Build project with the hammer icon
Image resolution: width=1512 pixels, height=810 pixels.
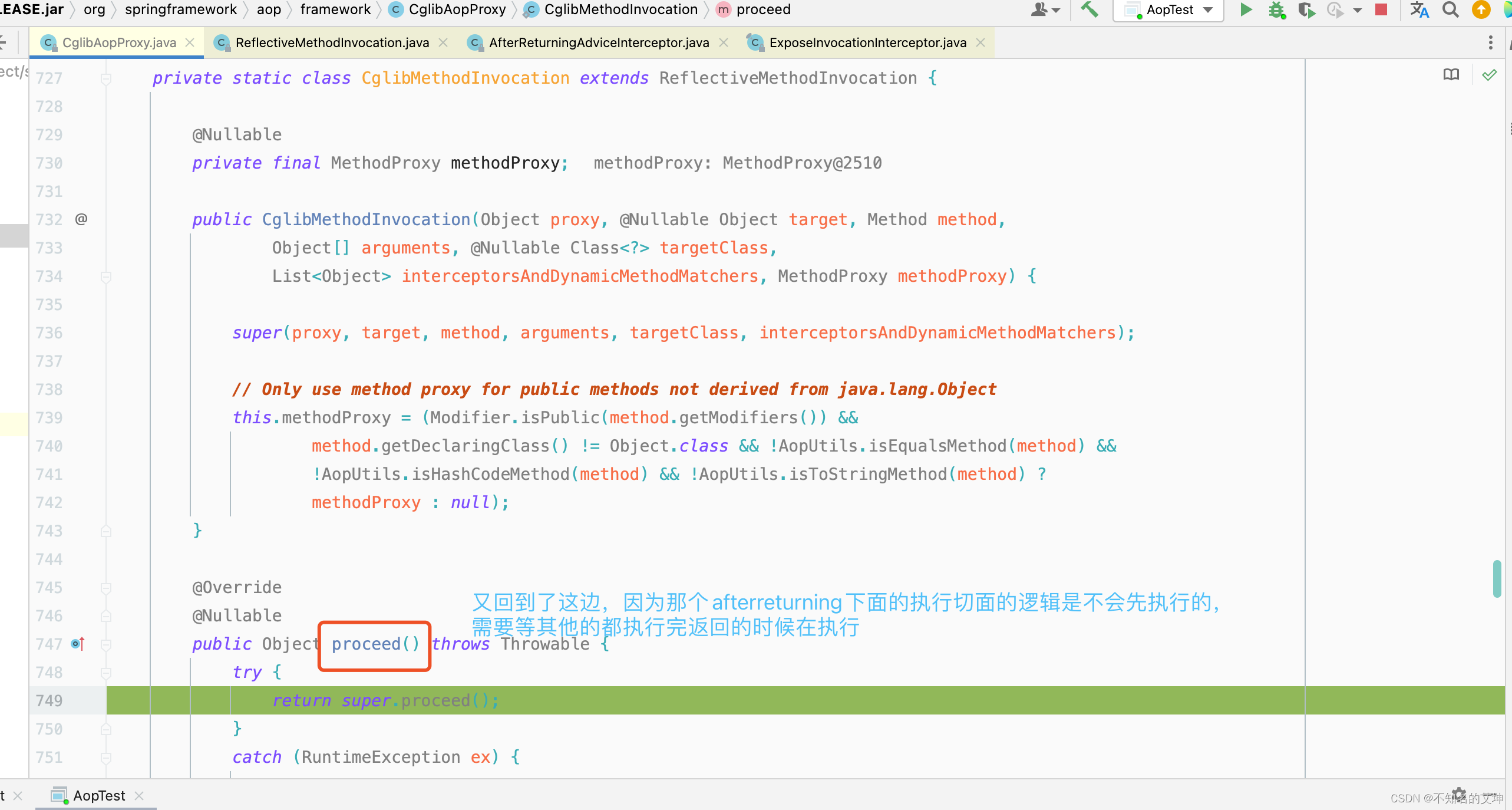click(x=1089, y=10)
